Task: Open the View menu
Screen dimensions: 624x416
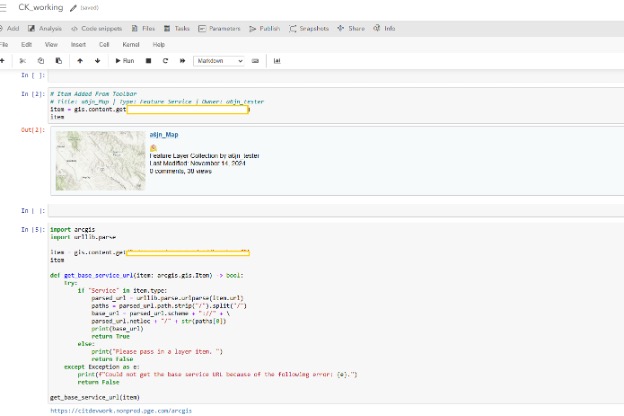Action: pyautogui.click(x=51, y=45)
